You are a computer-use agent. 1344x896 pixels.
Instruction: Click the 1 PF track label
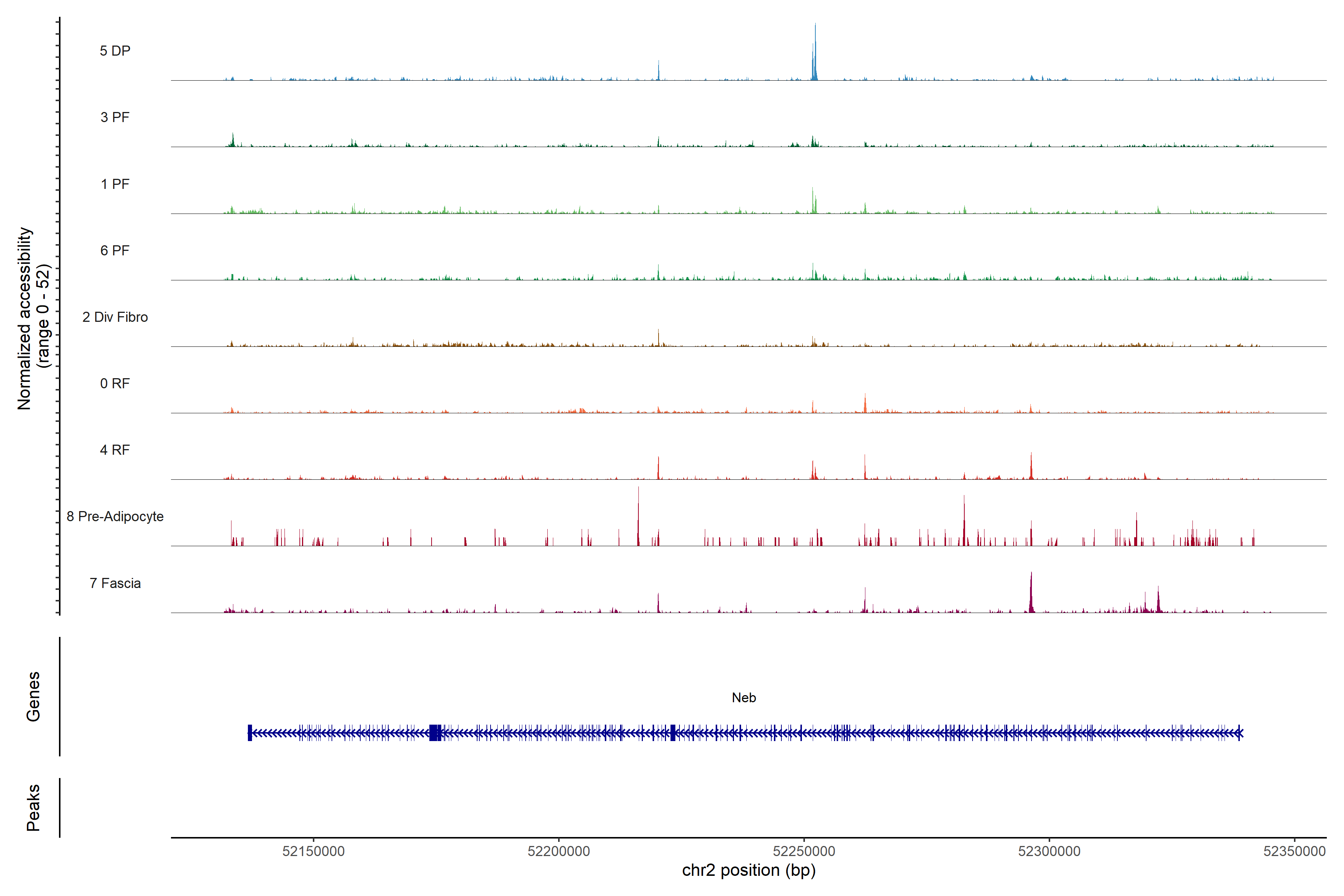tap(115, 184)
